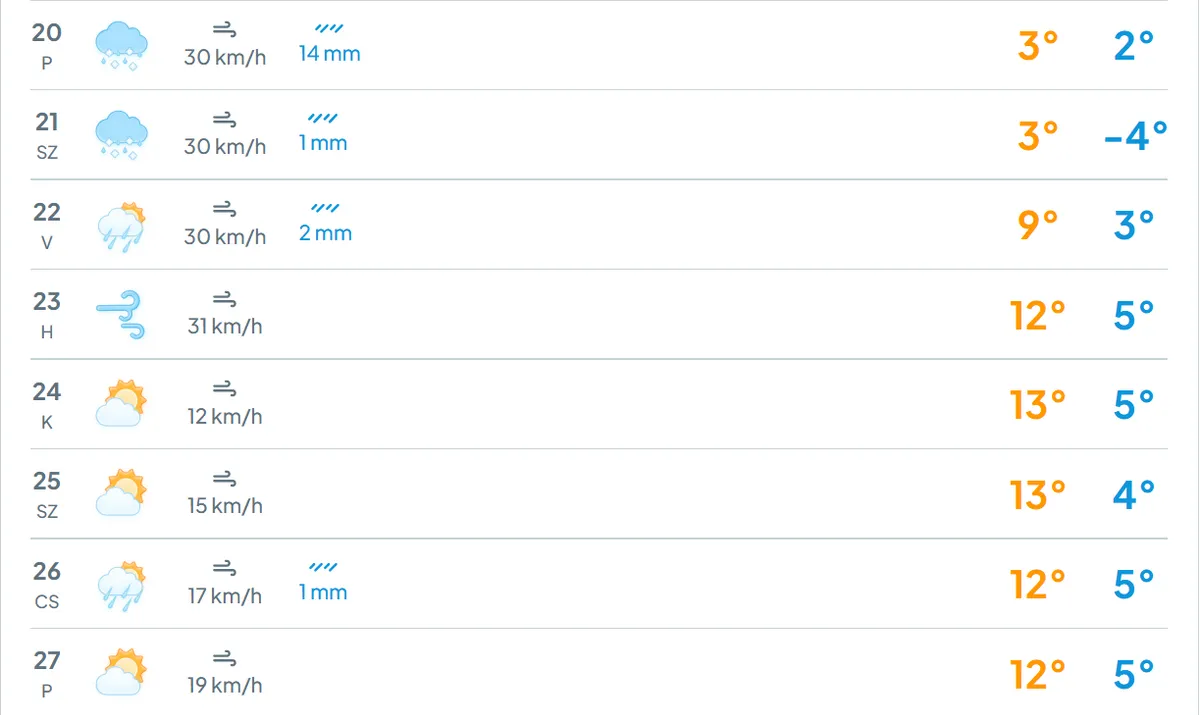Select the day 23 H date label
This screenshot has height=715, width=1200.
[x=47, y=314]
